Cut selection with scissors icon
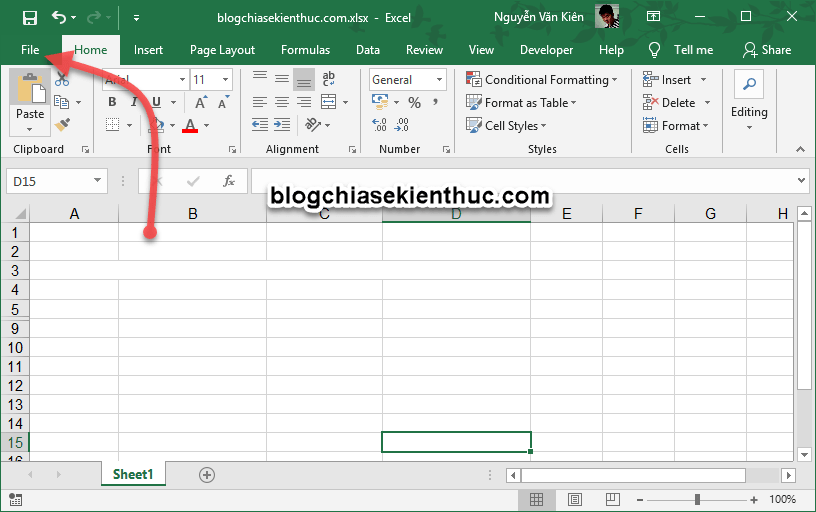 click(62, 80)
